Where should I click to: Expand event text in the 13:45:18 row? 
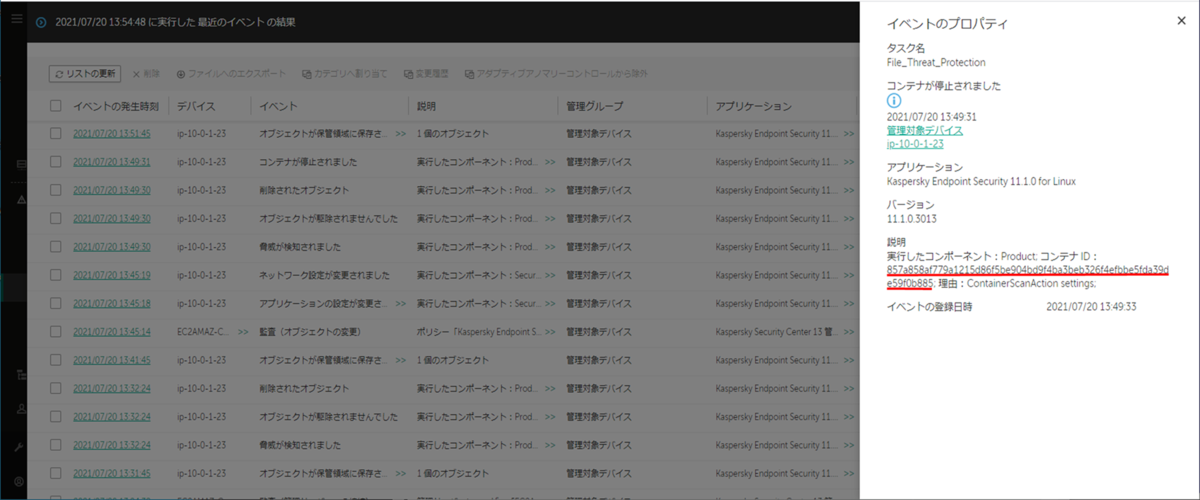(400, 303)
